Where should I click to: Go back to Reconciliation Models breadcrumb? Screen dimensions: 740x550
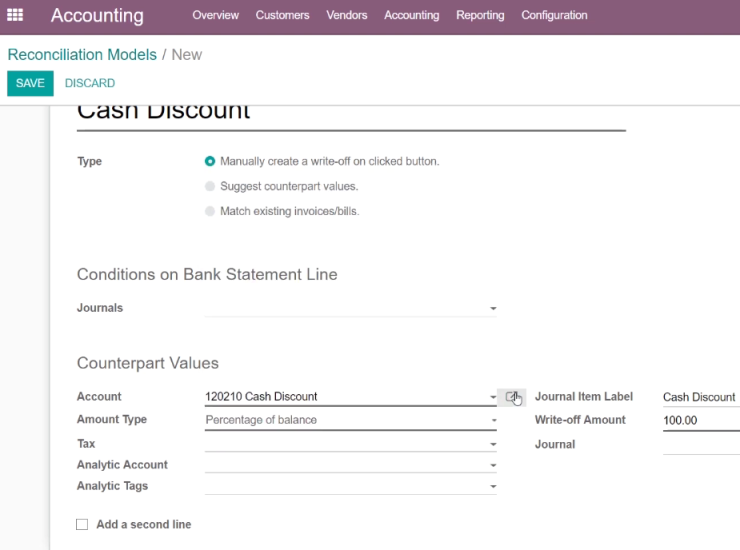[x=82, y=55]
